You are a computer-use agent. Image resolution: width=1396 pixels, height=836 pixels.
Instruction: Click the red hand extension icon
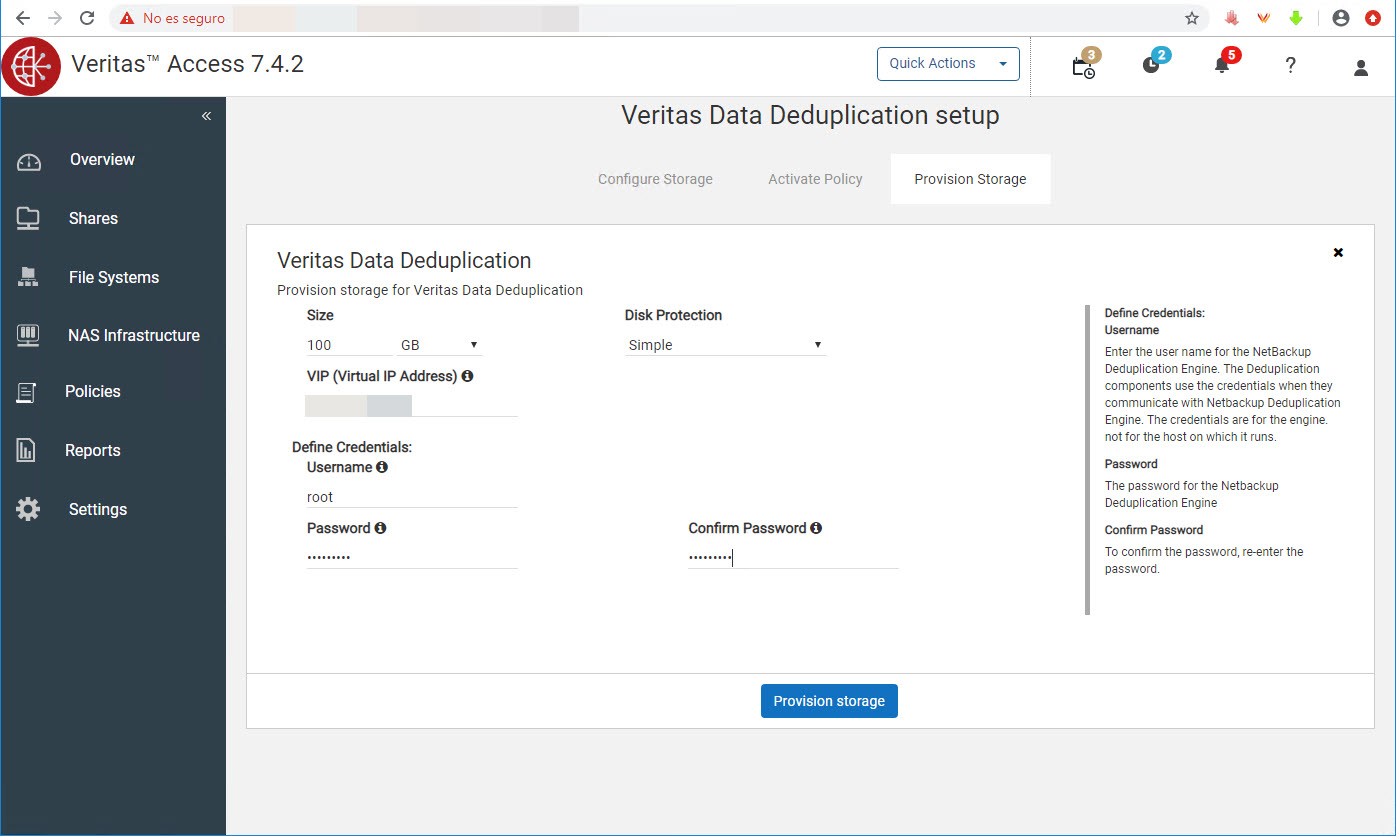click(1232, 18)
